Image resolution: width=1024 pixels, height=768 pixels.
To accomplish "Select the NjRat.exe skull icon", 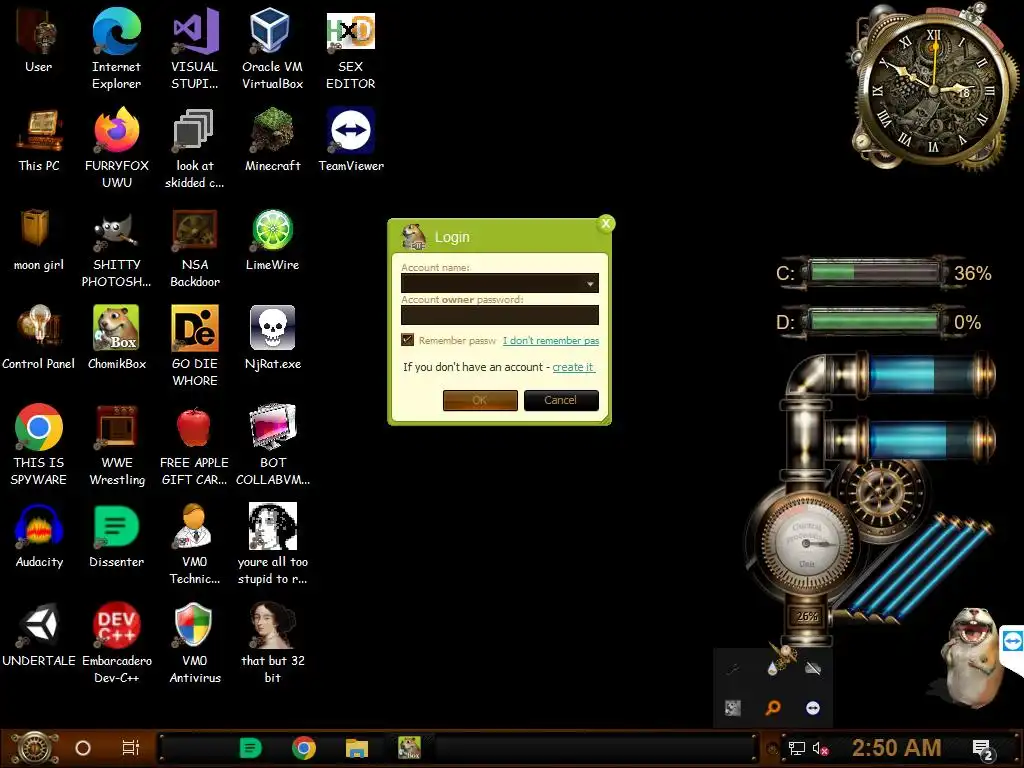I will coord(272,338).
